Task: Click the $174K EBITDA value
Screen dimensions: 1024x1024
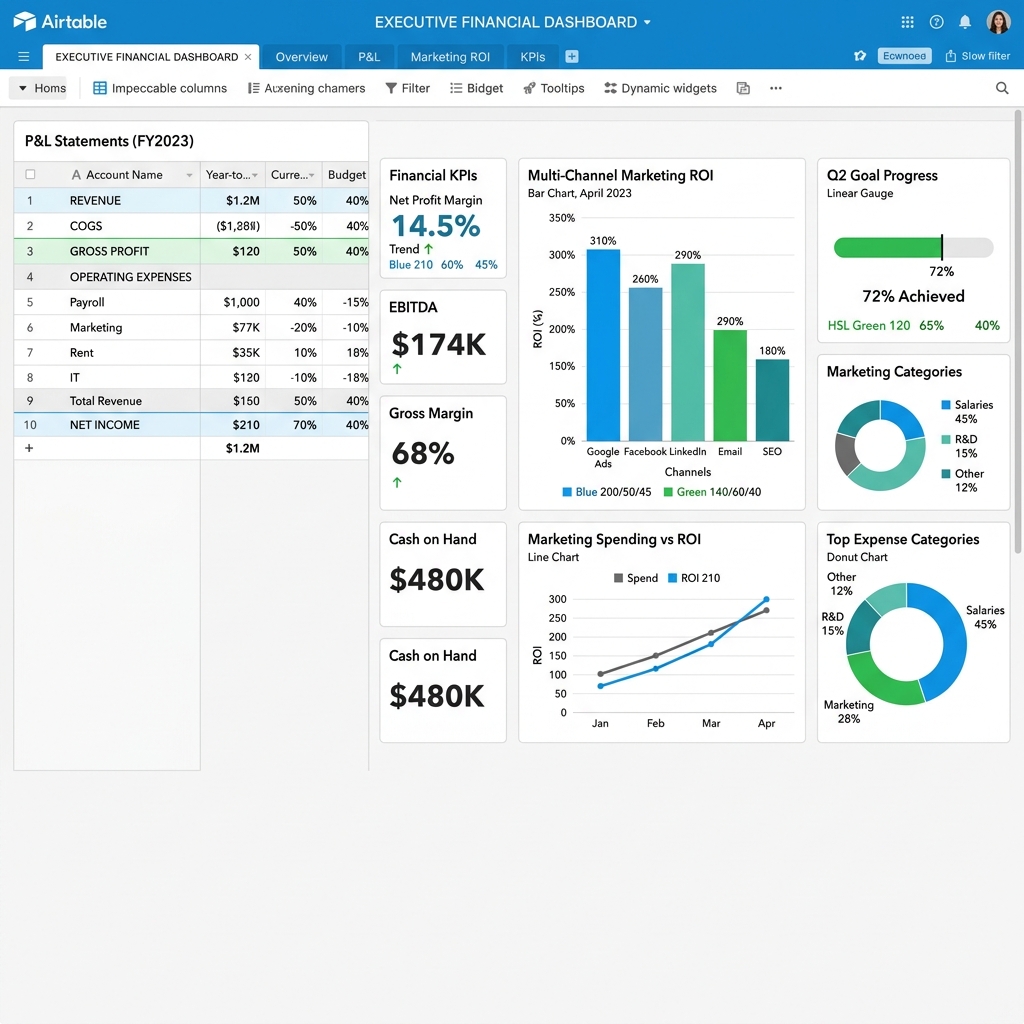Action: (x=438, y=344)
